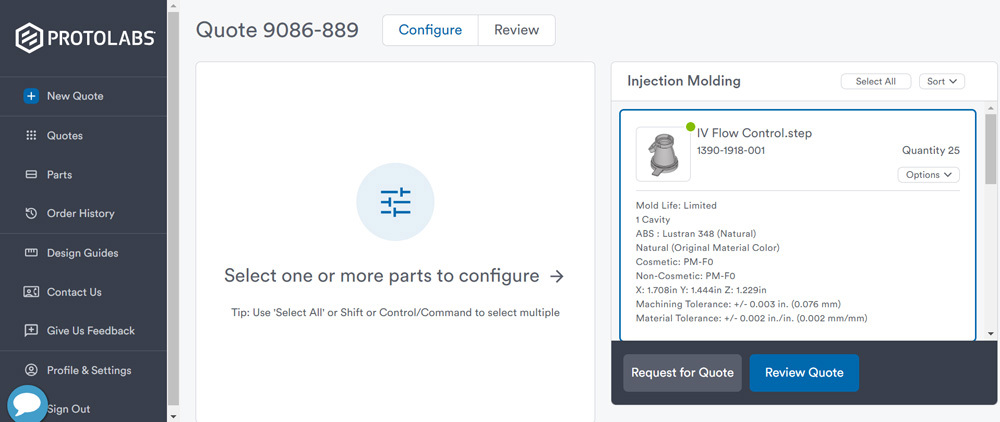
Task: Open Order History clock icon
Action: [30, 213]
